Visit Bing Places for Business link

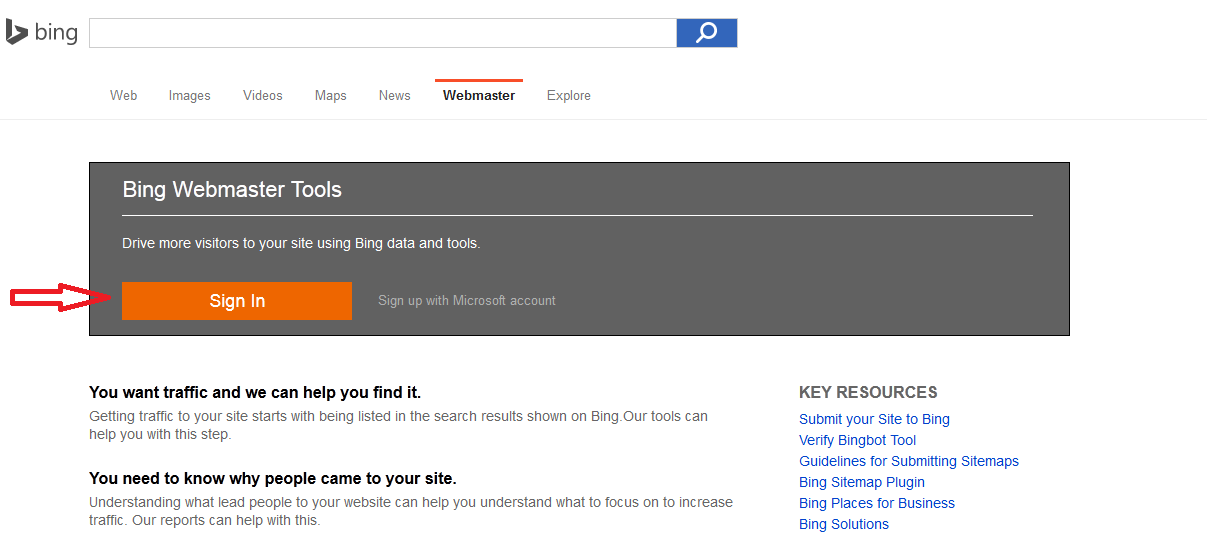[x=877, y=503]
